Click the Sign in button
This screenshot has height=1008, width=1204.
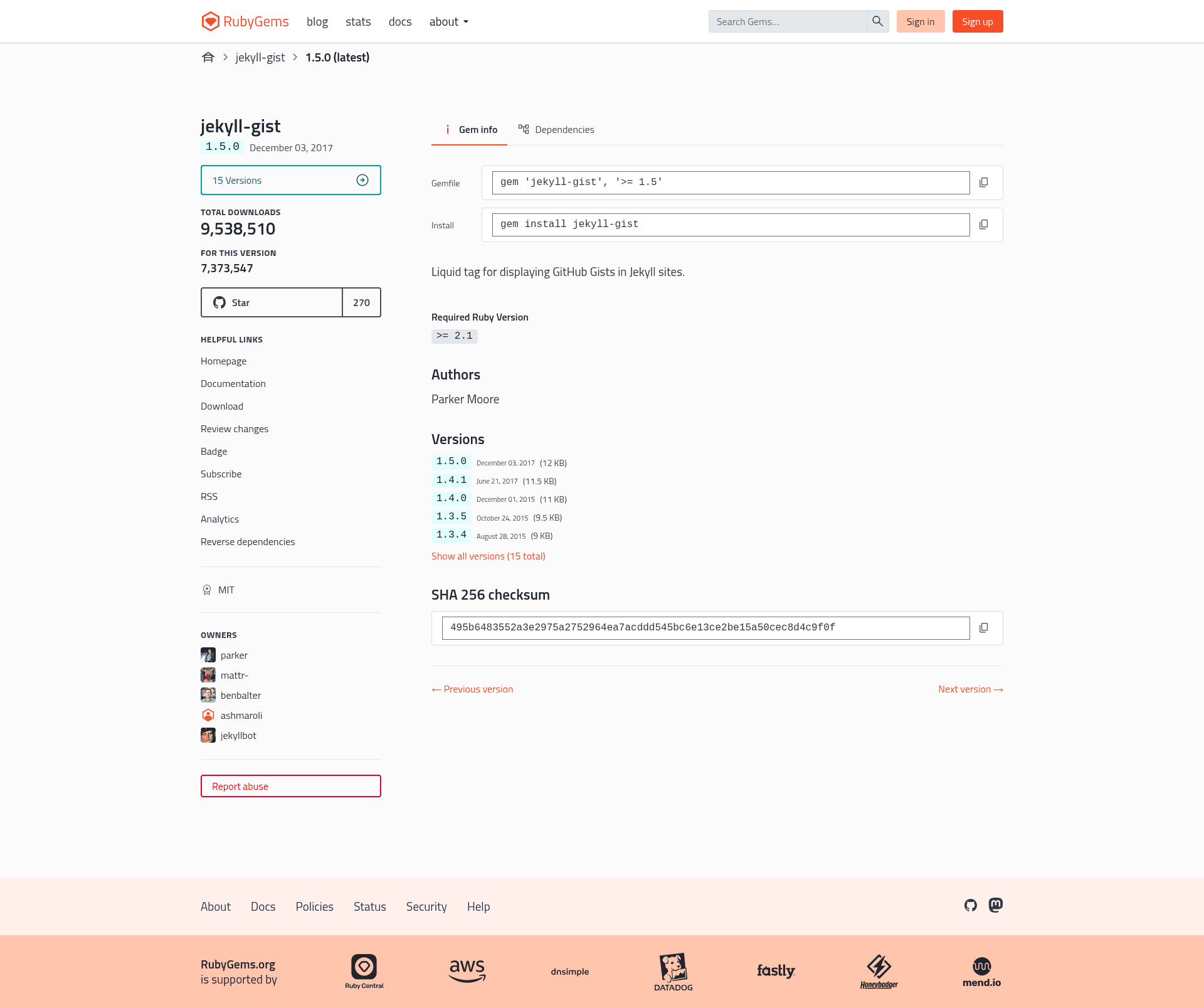click(921, 21)
